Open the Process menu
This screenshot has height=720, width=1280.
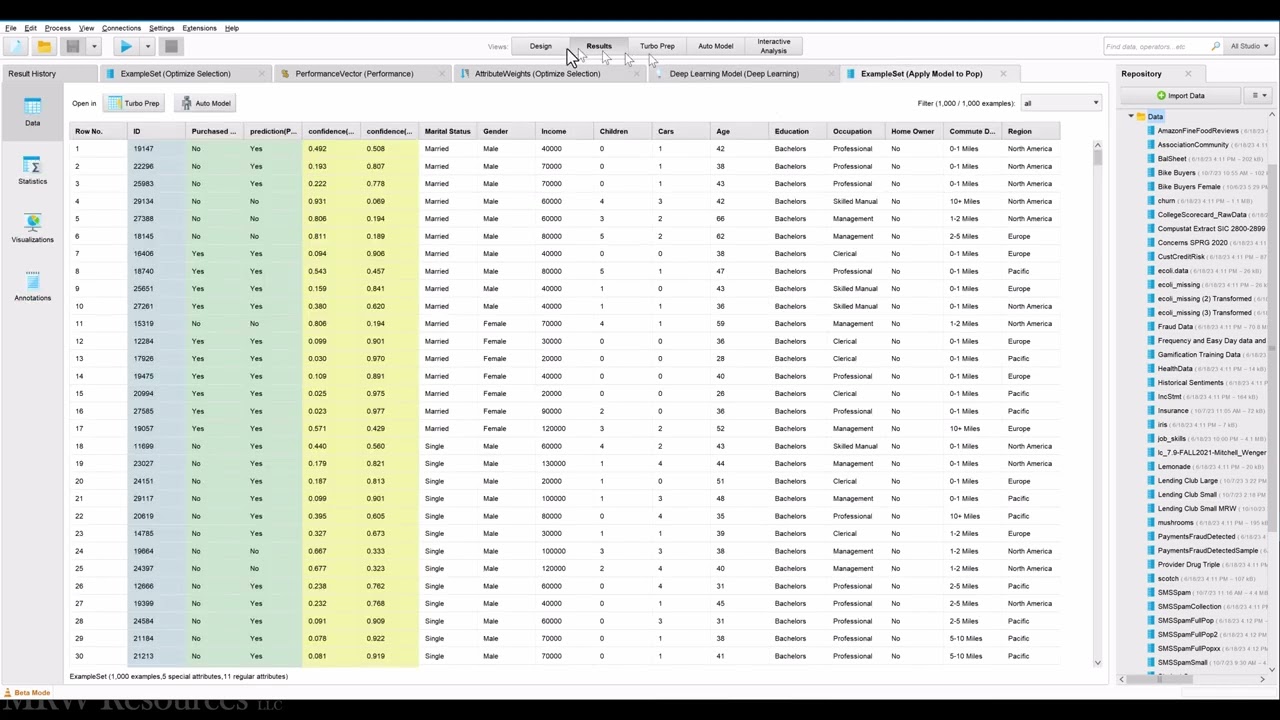pyautogui.click(x=58, y=28)
